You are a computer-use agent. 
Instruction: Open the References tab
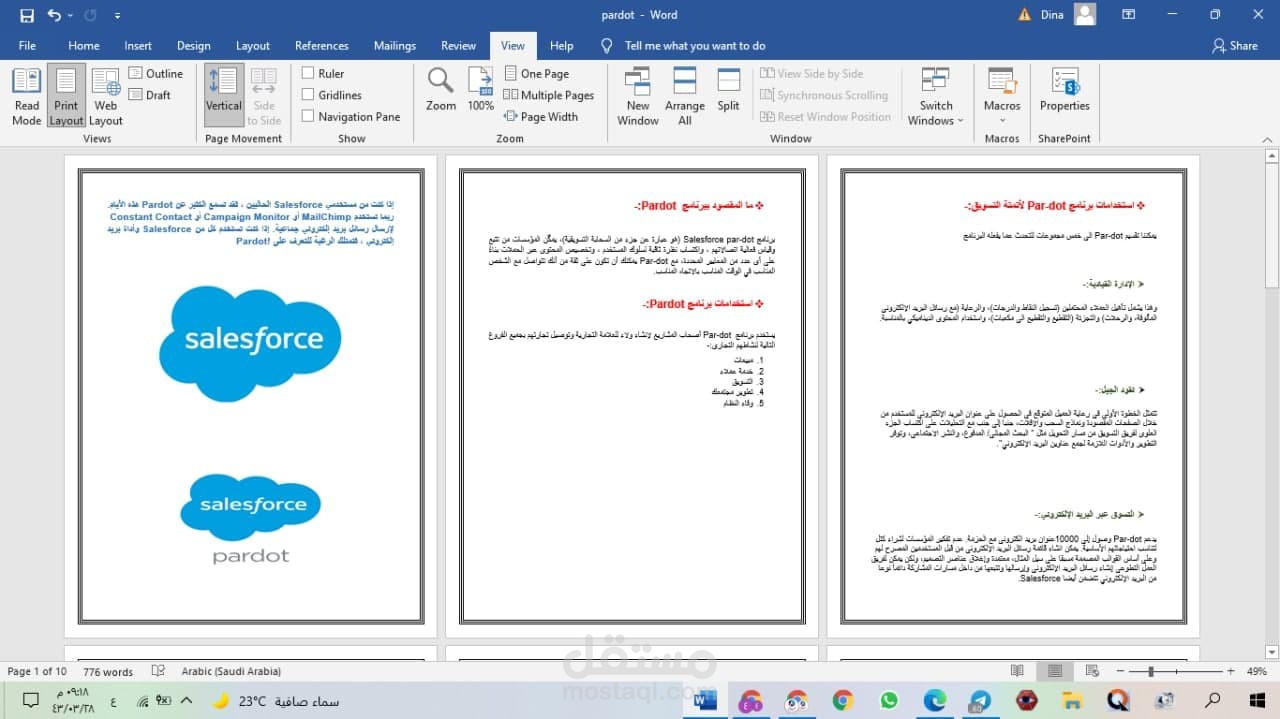(322, 45)
